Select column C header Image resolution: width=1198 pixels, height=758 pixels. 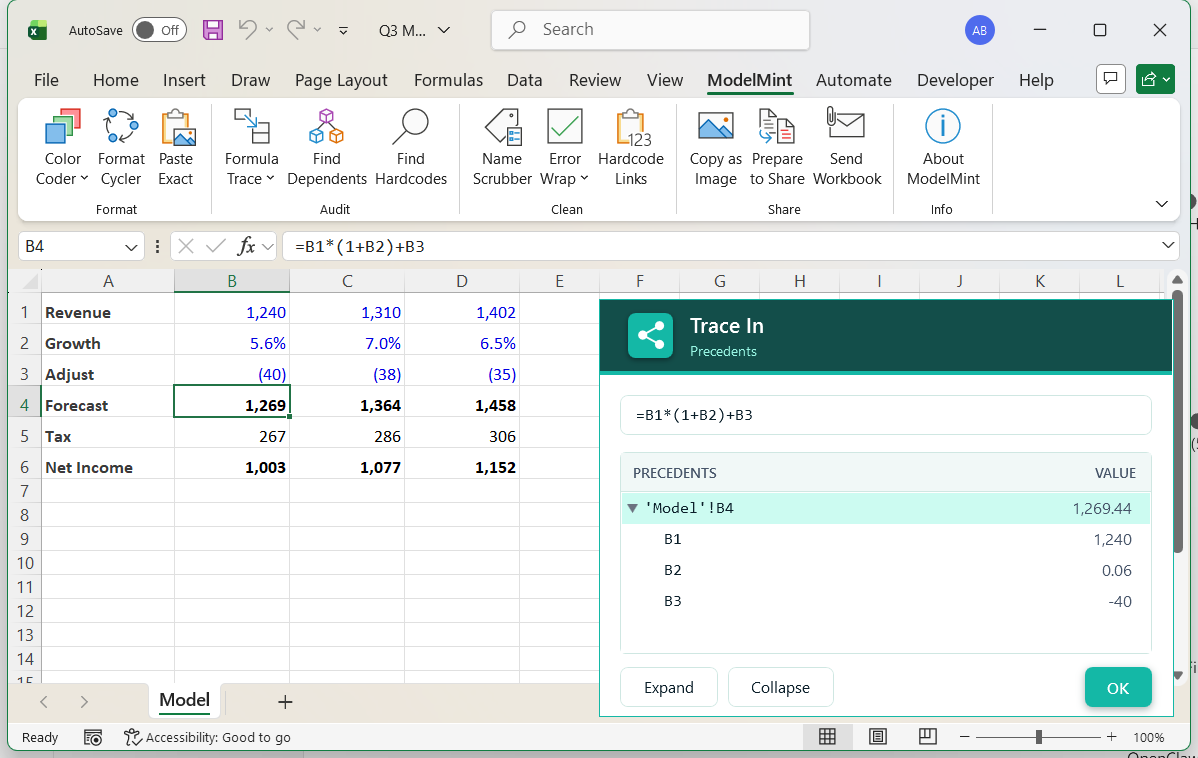point(347,281)
